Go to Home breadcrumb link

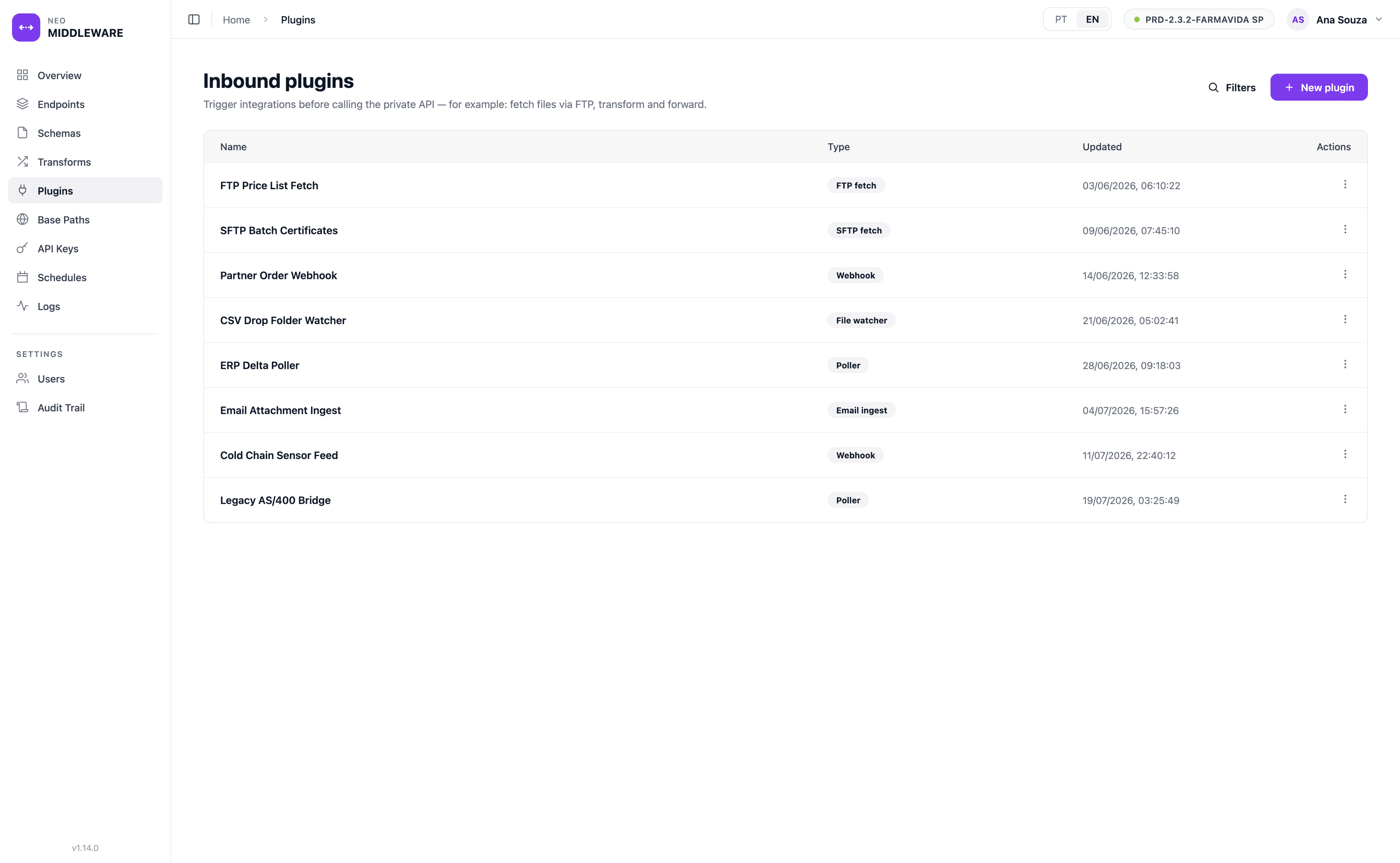click(236, 19)
